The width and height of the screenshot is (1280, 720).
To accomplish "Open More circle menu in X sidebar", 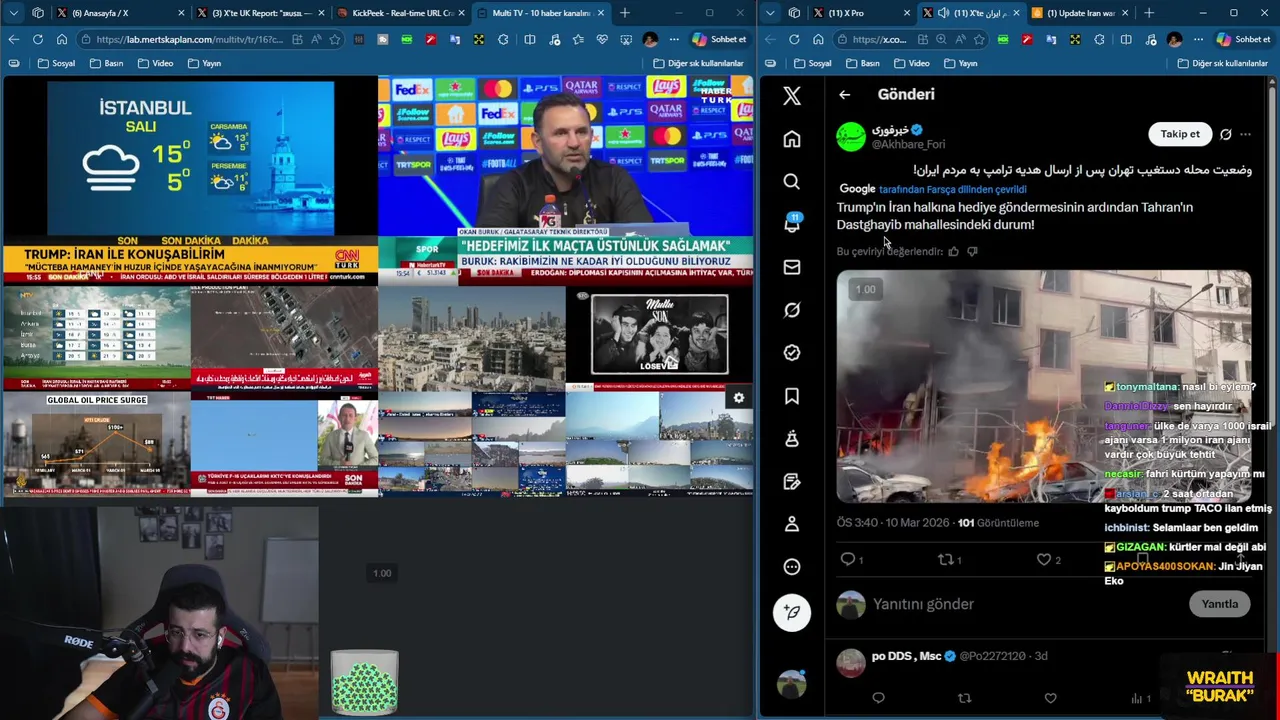I will point(792,567).
